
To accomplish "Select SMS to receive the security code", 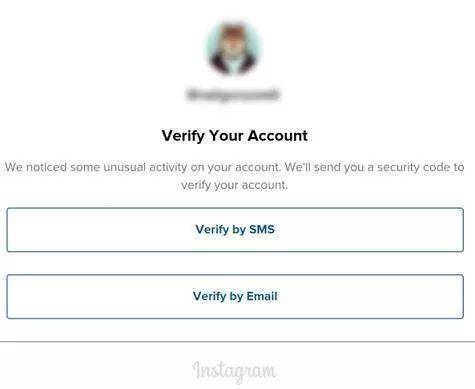I will pyautogui.click(x=235, y=230).
